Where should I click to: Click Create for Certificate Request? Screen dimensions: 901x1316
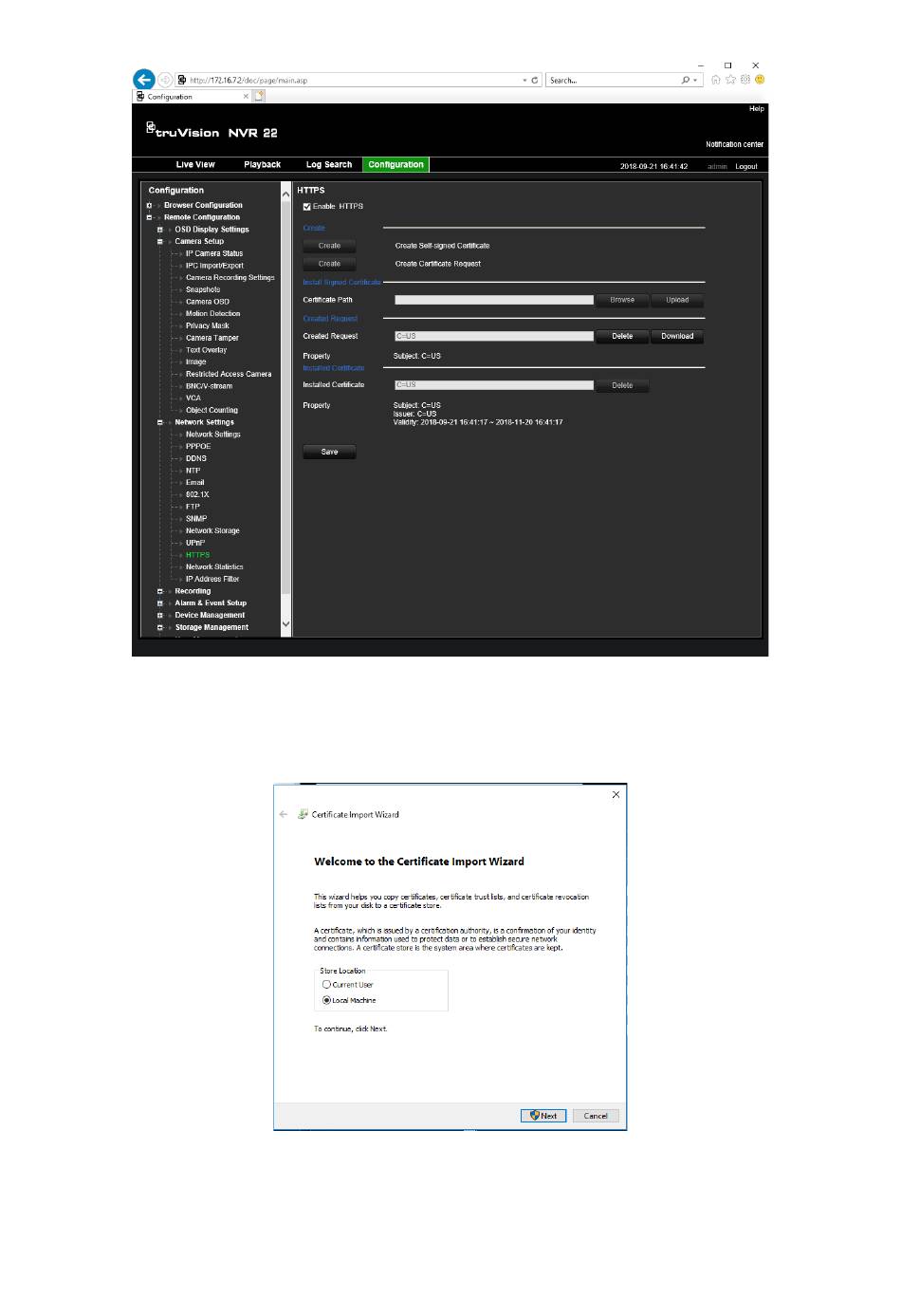pos(329,264)
